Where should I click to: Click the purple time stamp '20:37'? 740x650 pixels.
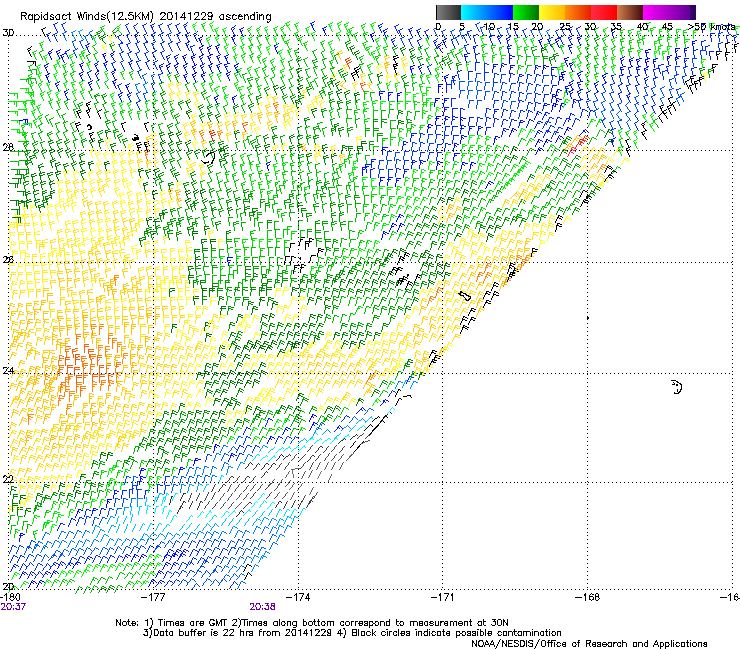tap(13, 607)
